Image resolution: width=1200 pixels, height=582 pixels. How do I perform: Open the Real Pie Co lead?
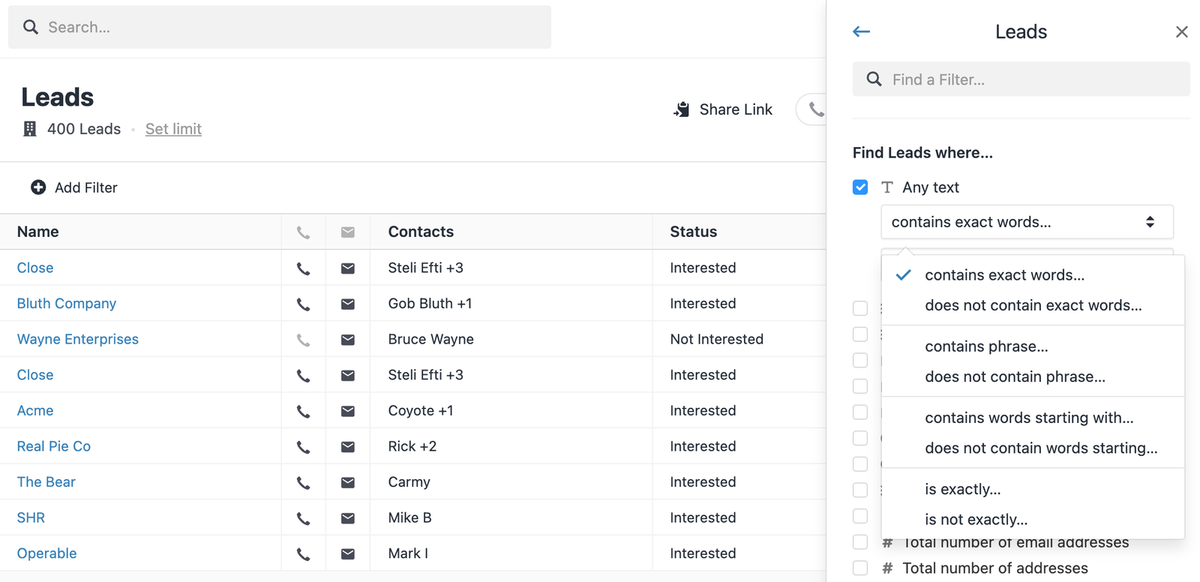click(54, 447)
